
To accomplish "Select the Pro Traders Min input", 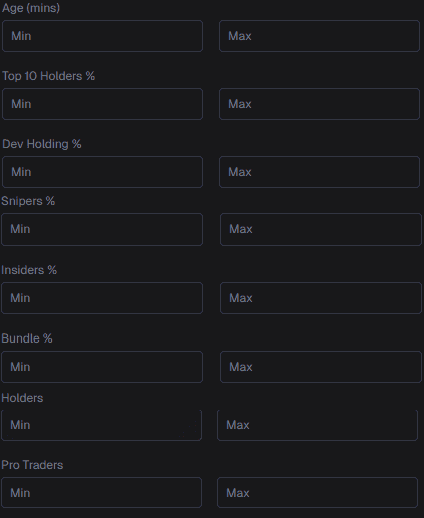I will (101, 493).
